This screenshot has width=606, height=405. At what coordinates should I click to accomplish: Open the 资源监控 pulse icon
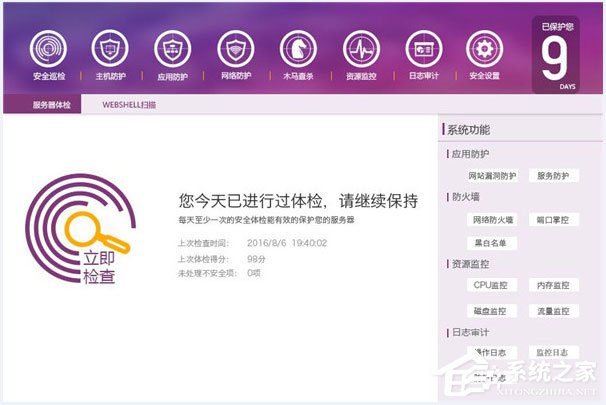tap(361, 49)
